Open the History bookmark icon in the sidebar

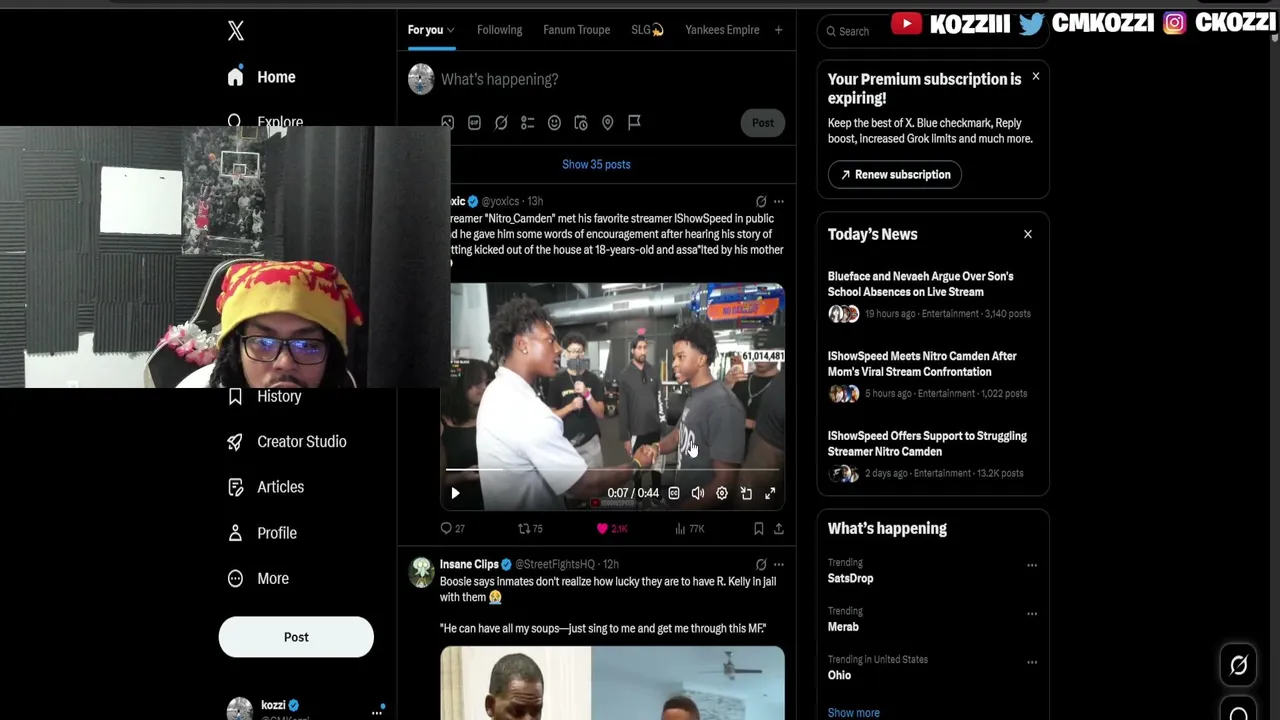[x=236, y=396]
